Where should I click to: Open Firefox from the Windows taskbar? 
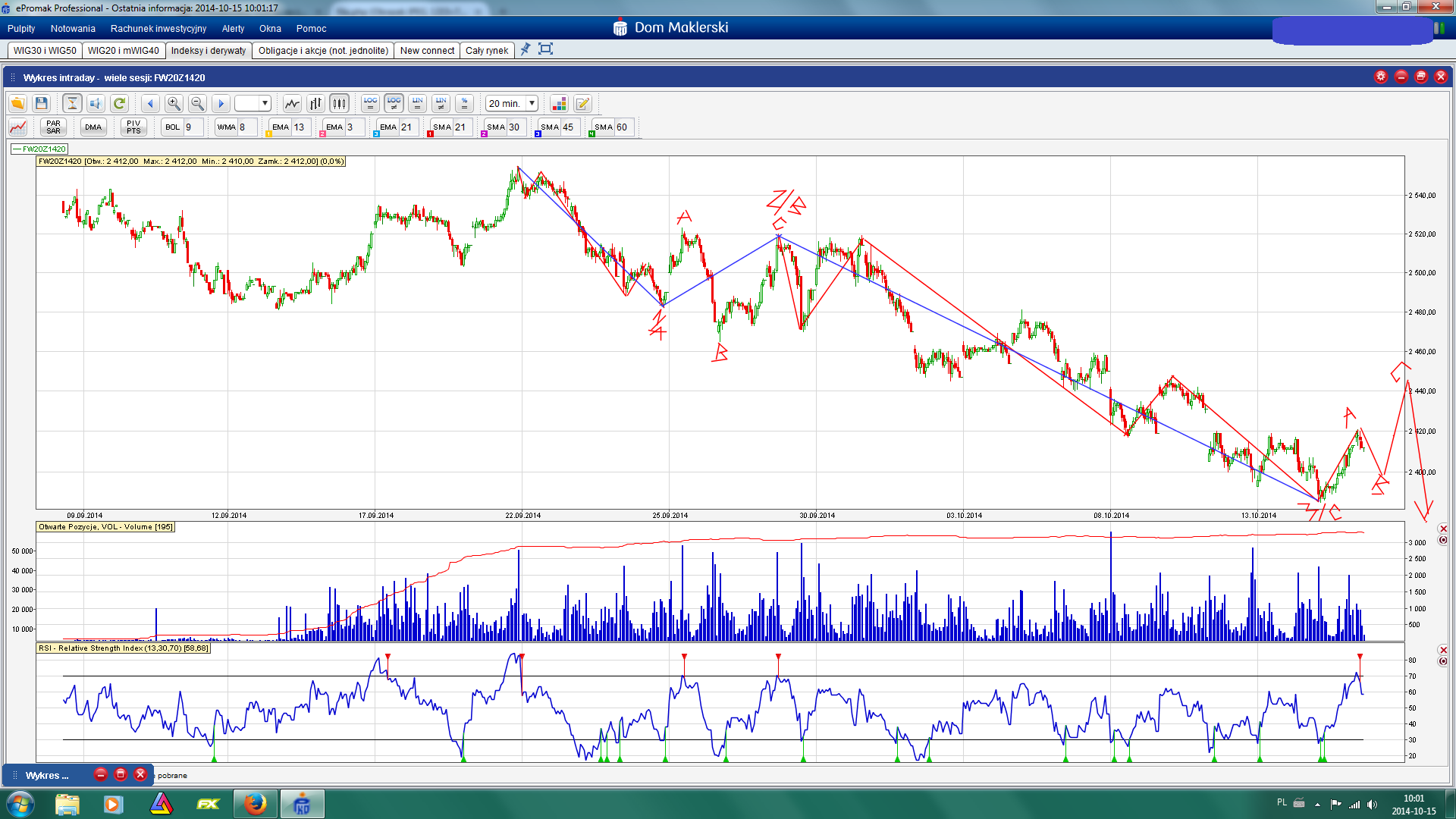coord(255,804)
